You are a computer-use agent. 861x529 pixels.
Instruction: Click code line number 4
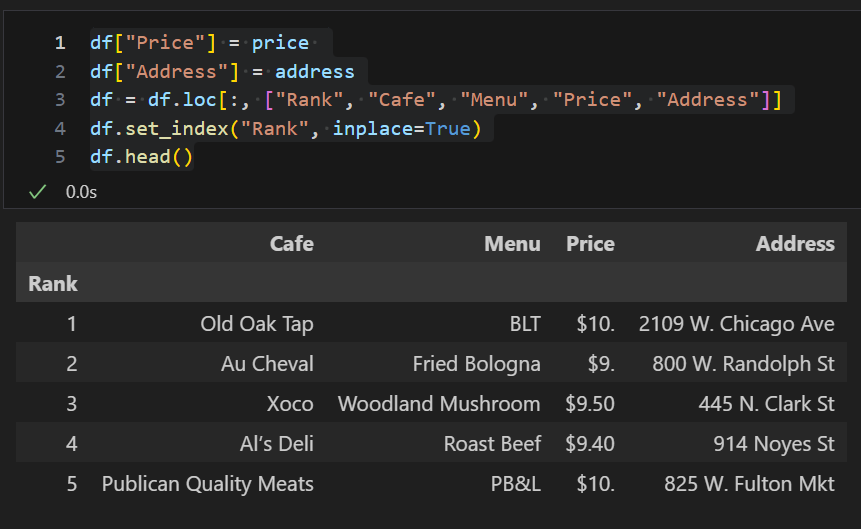[60, 129]
